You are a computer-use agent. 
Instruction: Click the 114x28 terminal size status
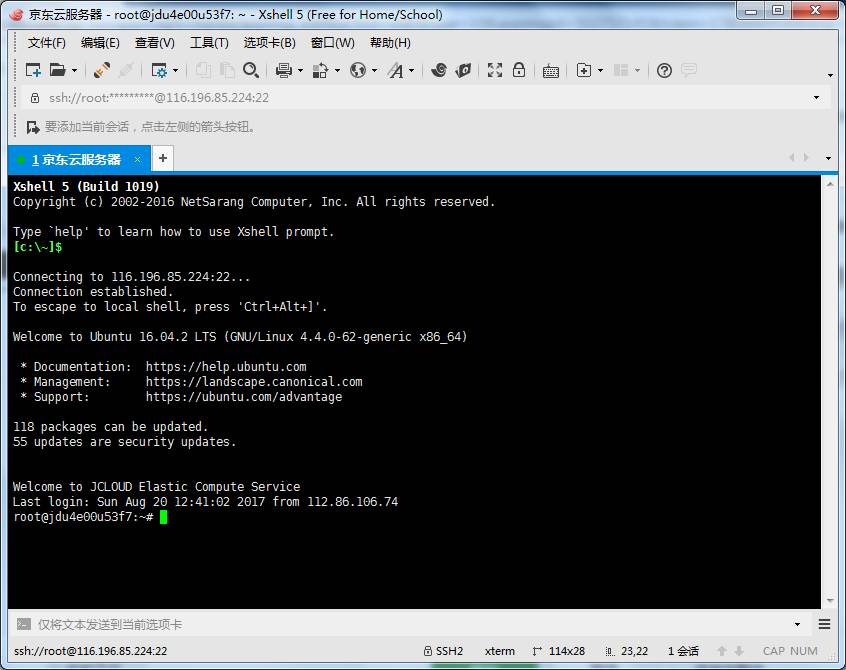pos(559,651)
